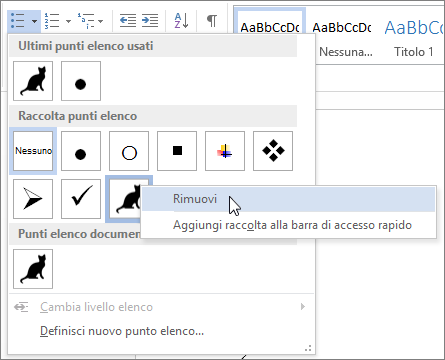Screen dimensions: 445x360
Task: Click the A-Z sort icon
Action: click(181, 21)
